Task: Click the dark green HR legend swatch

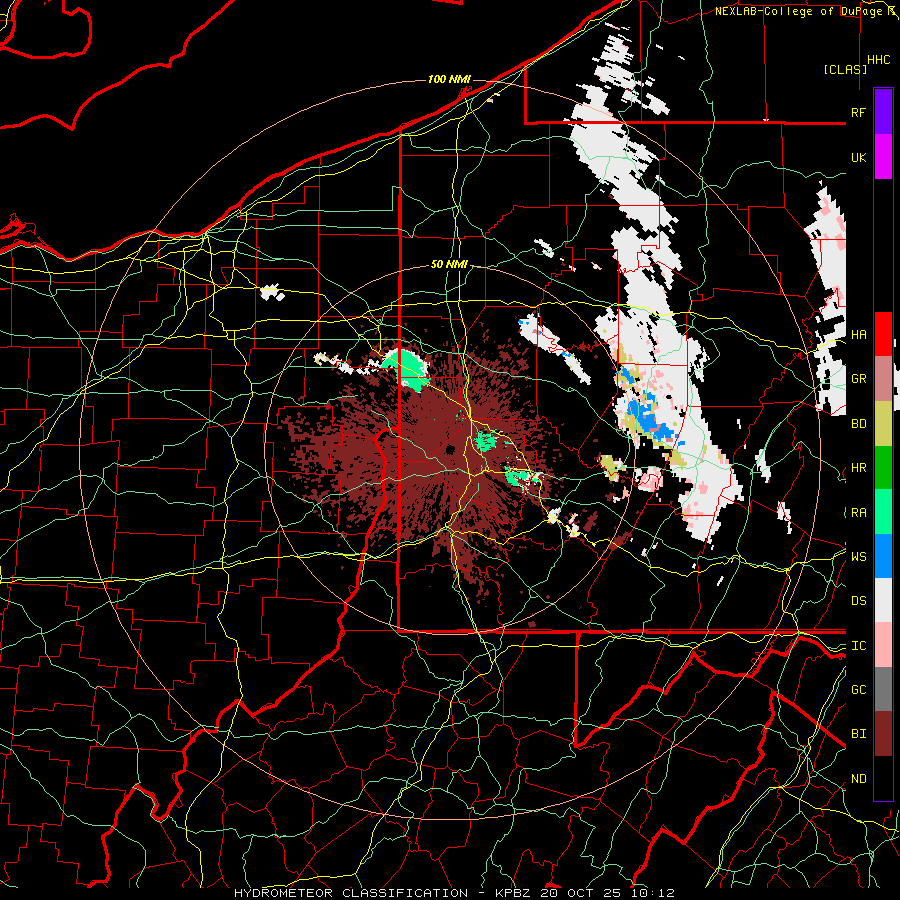Action: click(x=883, y=468)
